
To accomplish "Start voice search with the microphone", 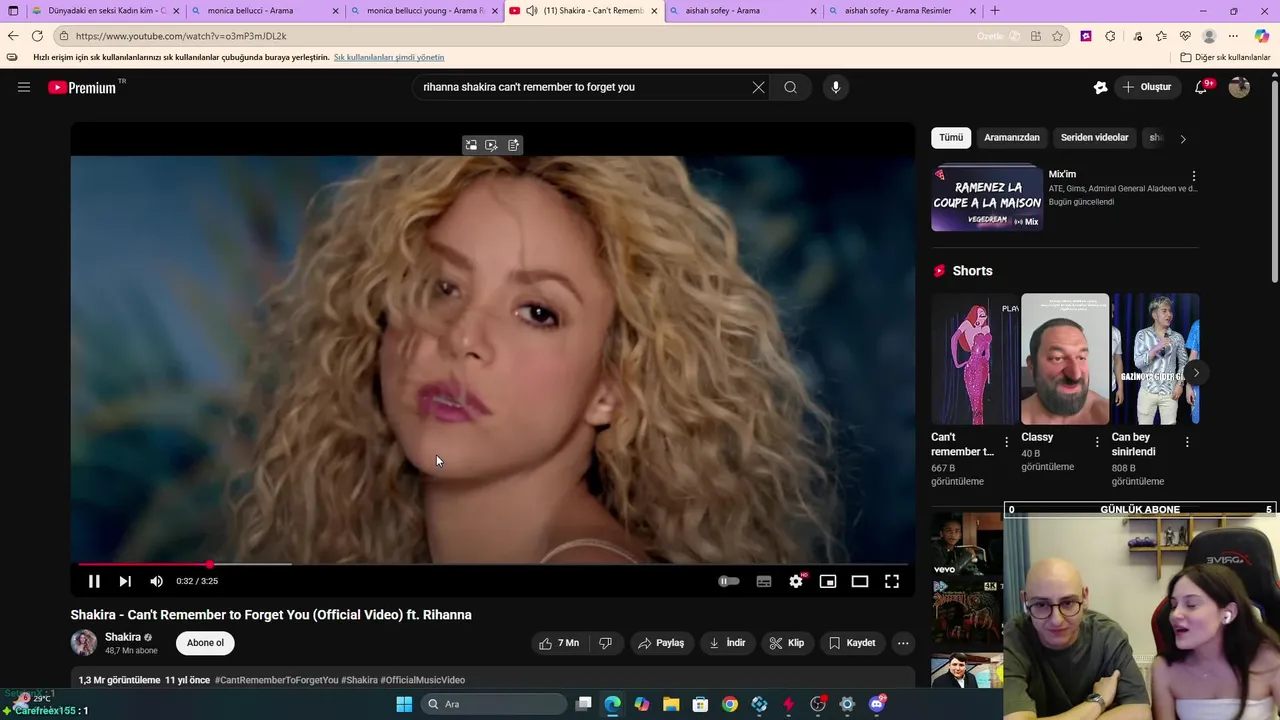I will click(836, 87).
